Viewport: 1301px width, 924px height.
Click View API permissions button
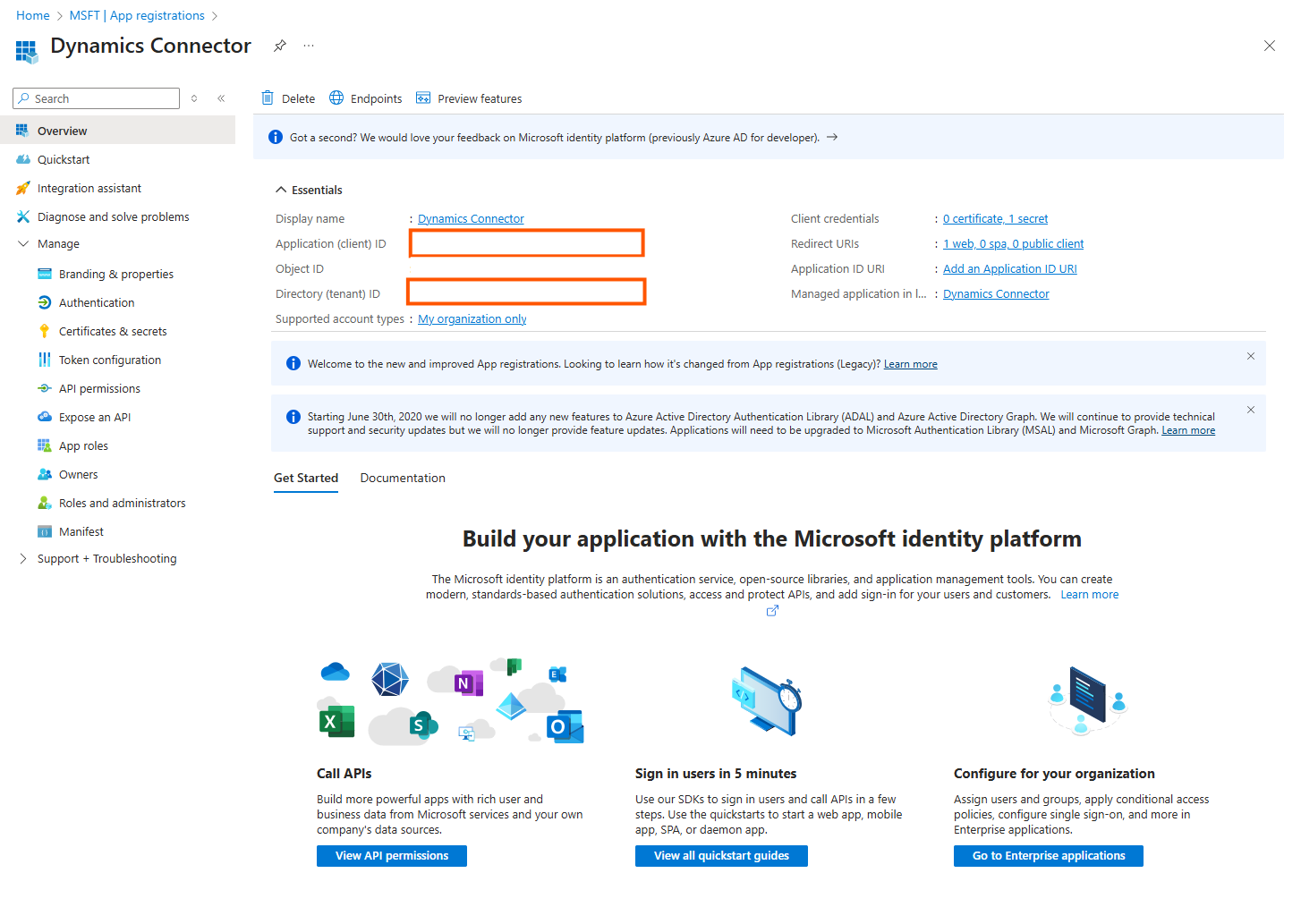(x=392, y=856)
